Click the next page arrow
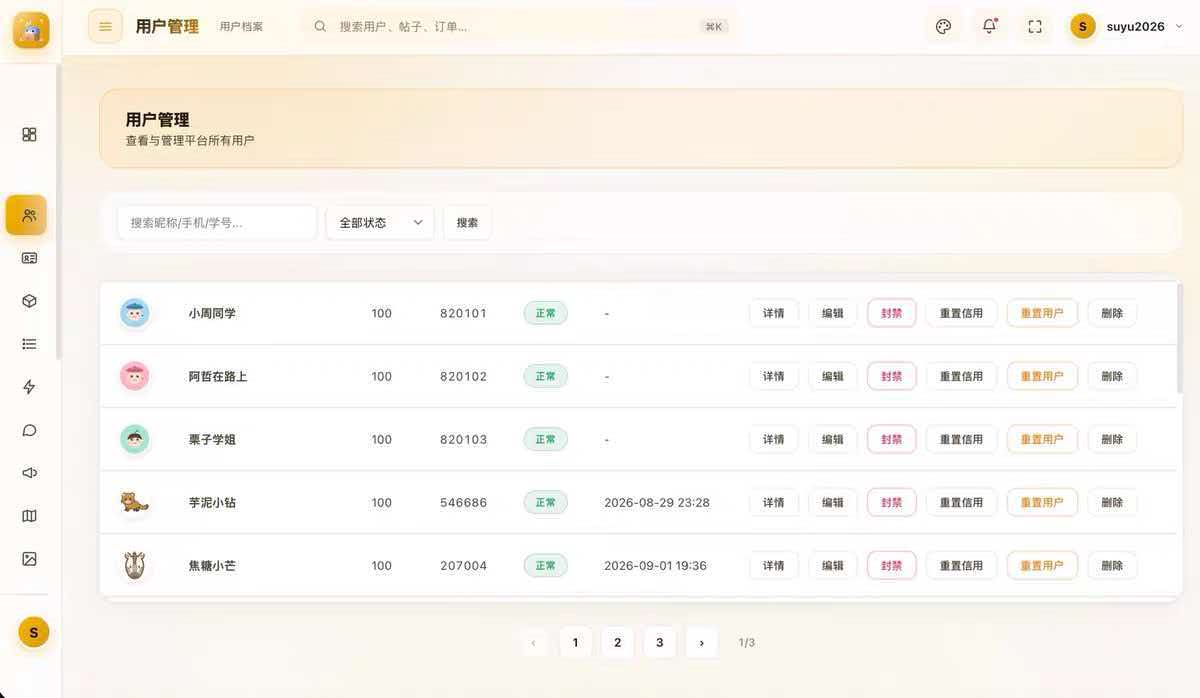The image size is (1200, 698). tap(701, 642)
